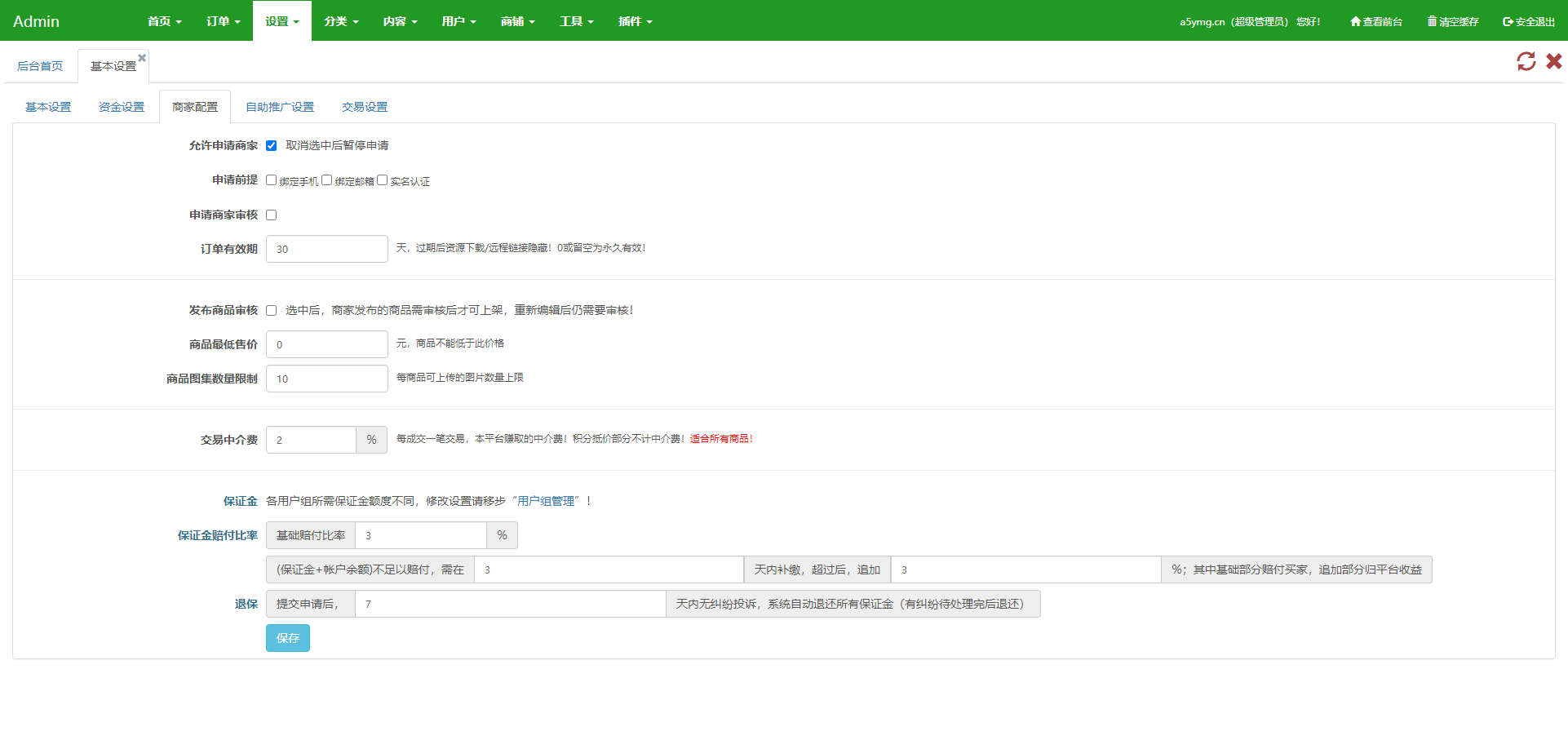Click the 保存 button
This screenshot has width=1568, height=740.
287,638
